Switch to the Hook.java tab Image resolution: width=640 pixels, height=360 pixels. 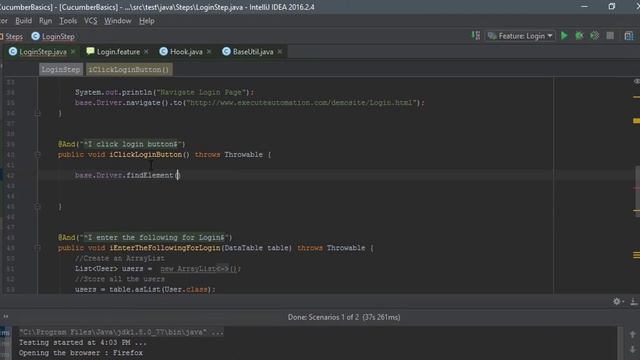tap(186, 52)
